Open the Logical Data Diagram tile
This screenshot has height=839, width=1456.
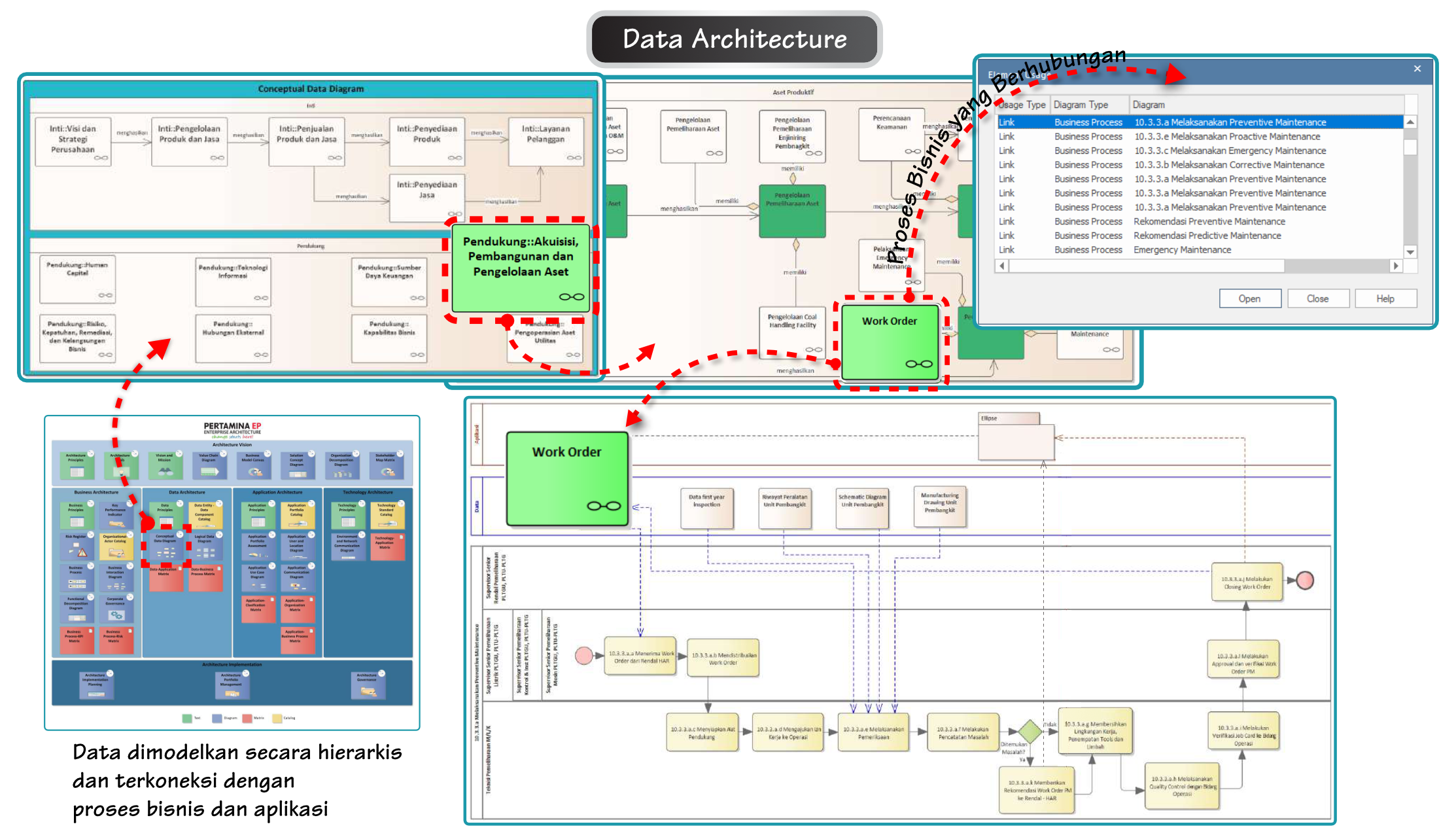click(x=205, y=546)
